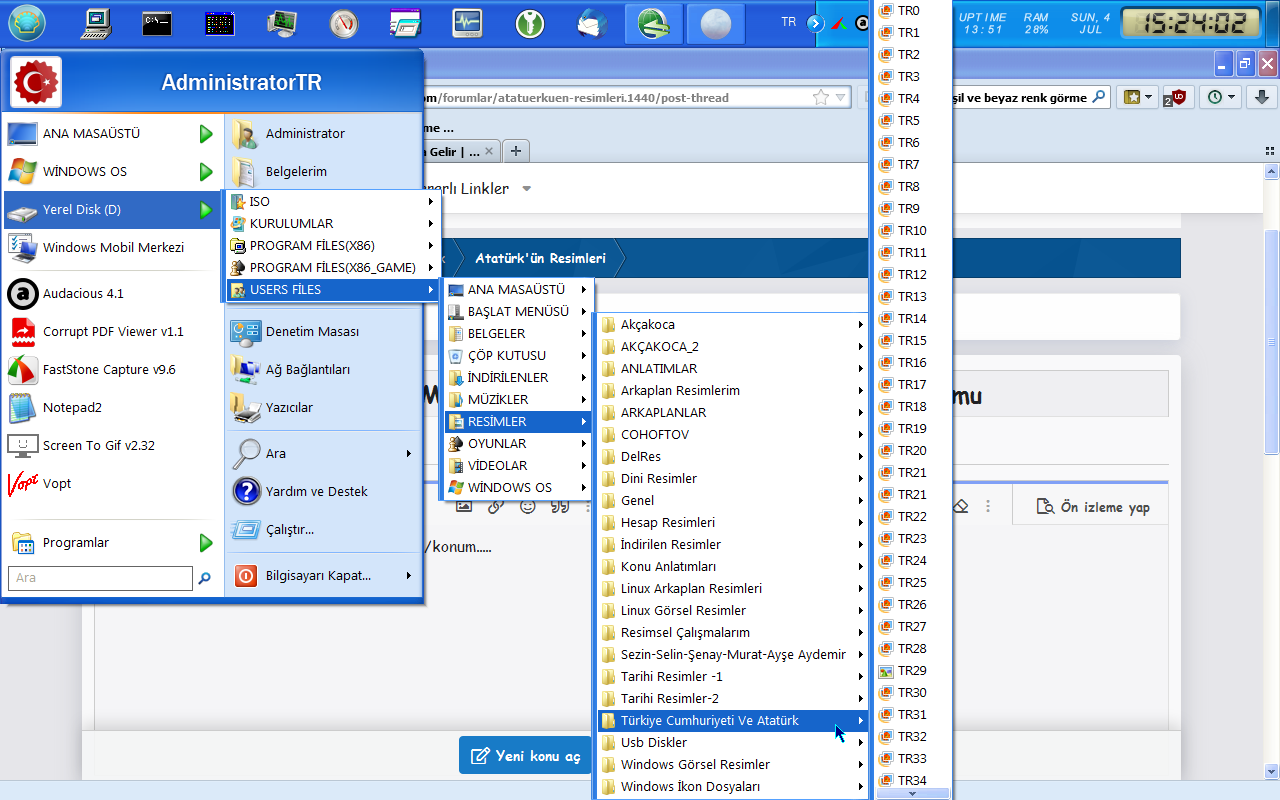Select RESİMLER folder menu item

pos(518,422)
